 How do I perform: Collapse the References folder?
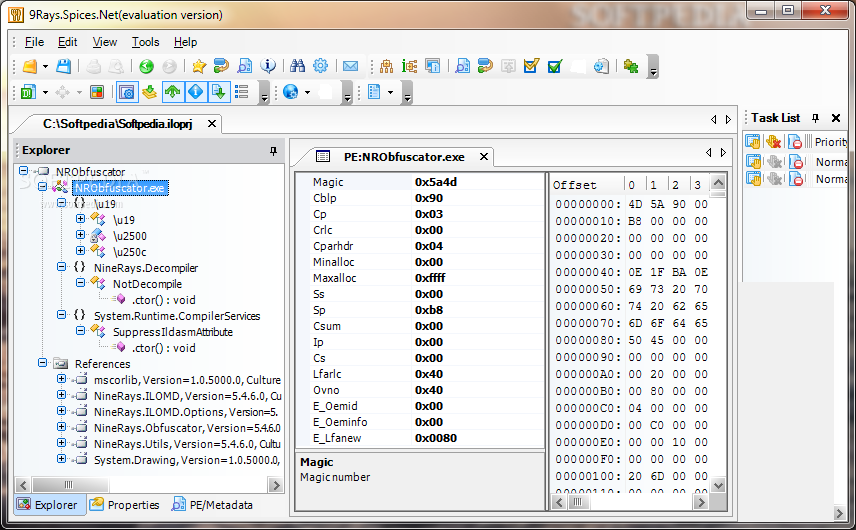click(x=43, y=362)
